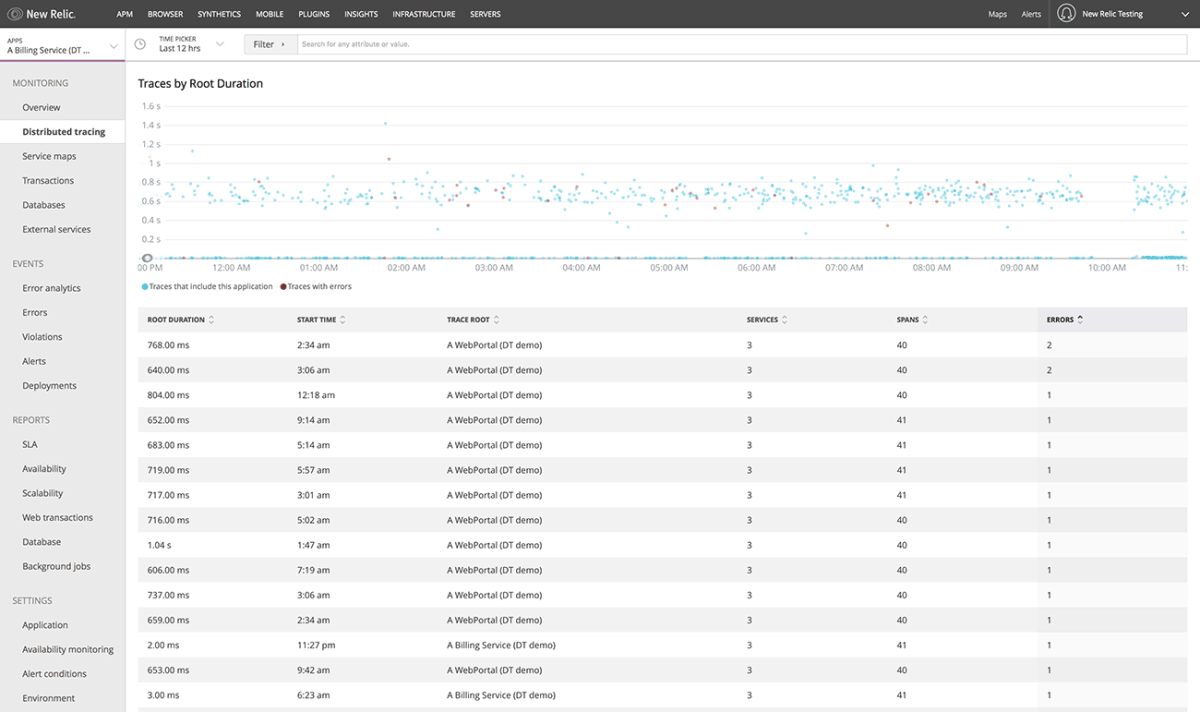Toggle 'Traces with errors' legend series
Screen dimensions: 1200x712
pyautogui.click(x=318, y=286)
